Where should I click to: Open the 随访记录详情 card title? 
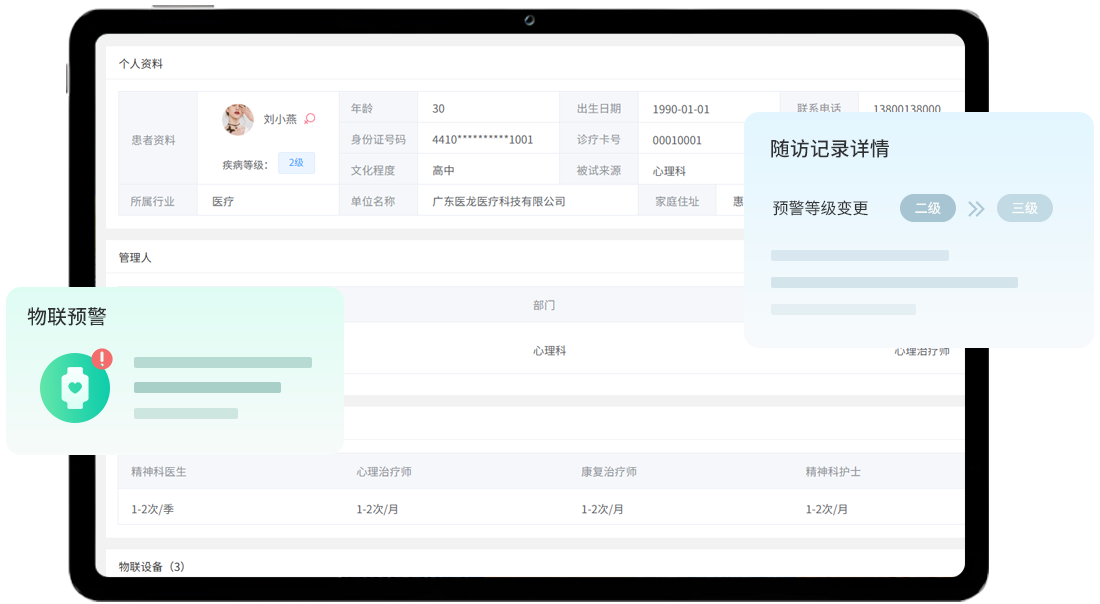tap(829, 149)
